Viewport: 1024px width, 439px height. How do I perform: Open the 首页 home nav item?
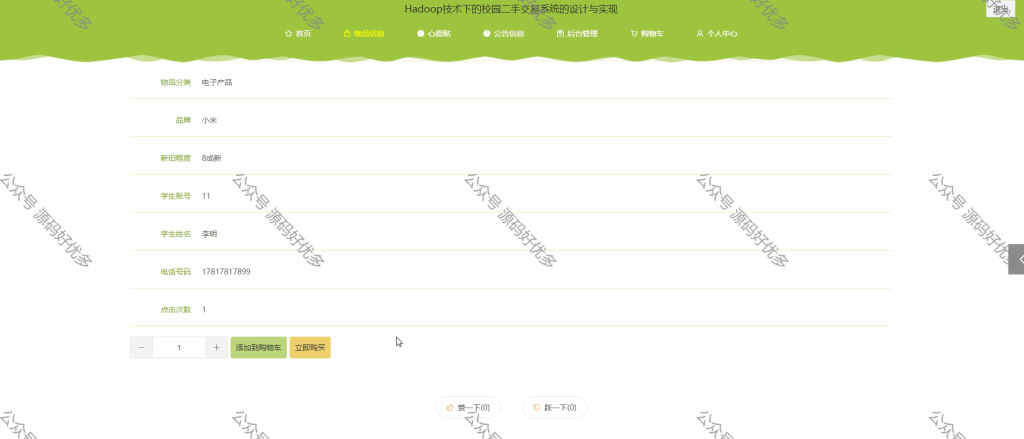tap(298, 33)
